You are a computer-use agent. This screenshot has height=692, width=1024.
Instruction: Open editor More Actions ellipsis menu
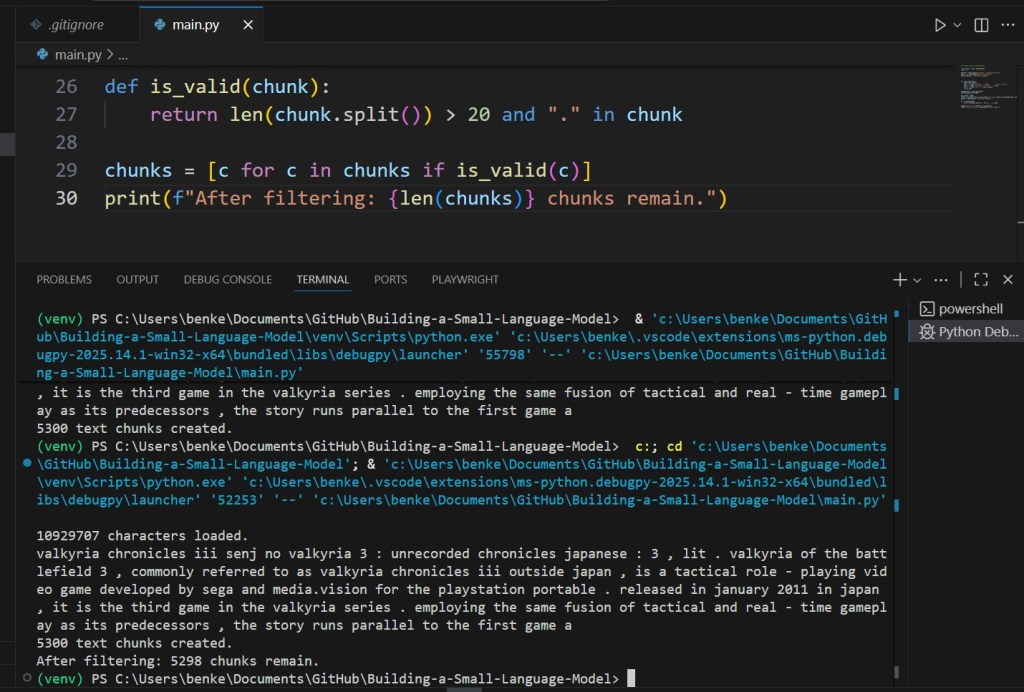pyautogui.click(x=1007, y=25)
